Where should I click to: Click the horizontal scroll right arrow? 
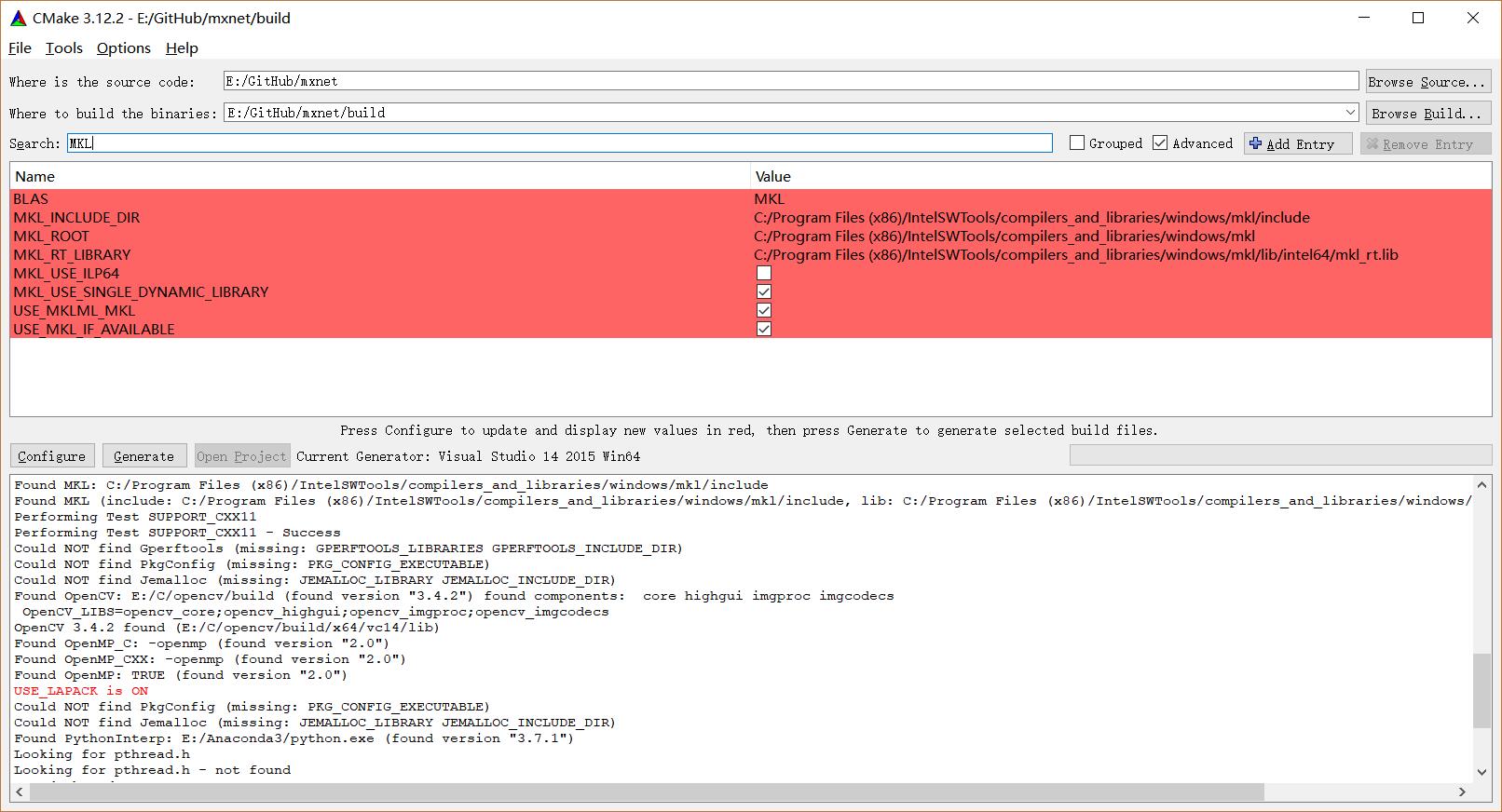coord(1462,792)
